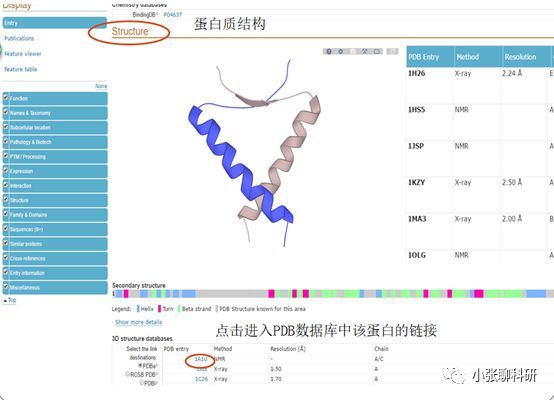This screenshot has height=400, width=554.
Task: Click the rightmost panel icon of viewer toolbar
Action: coord(392,52)
